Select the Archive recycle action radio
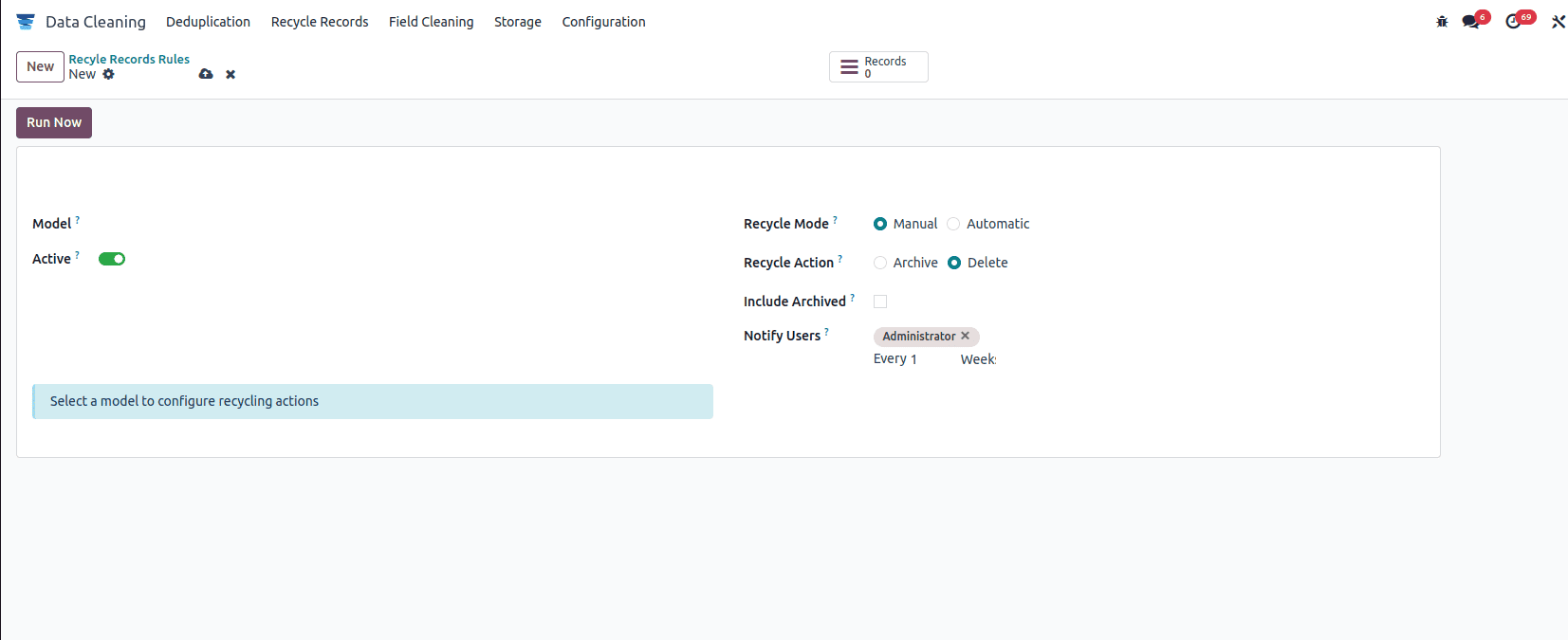The image size is (1568, 640). point(880,263)
